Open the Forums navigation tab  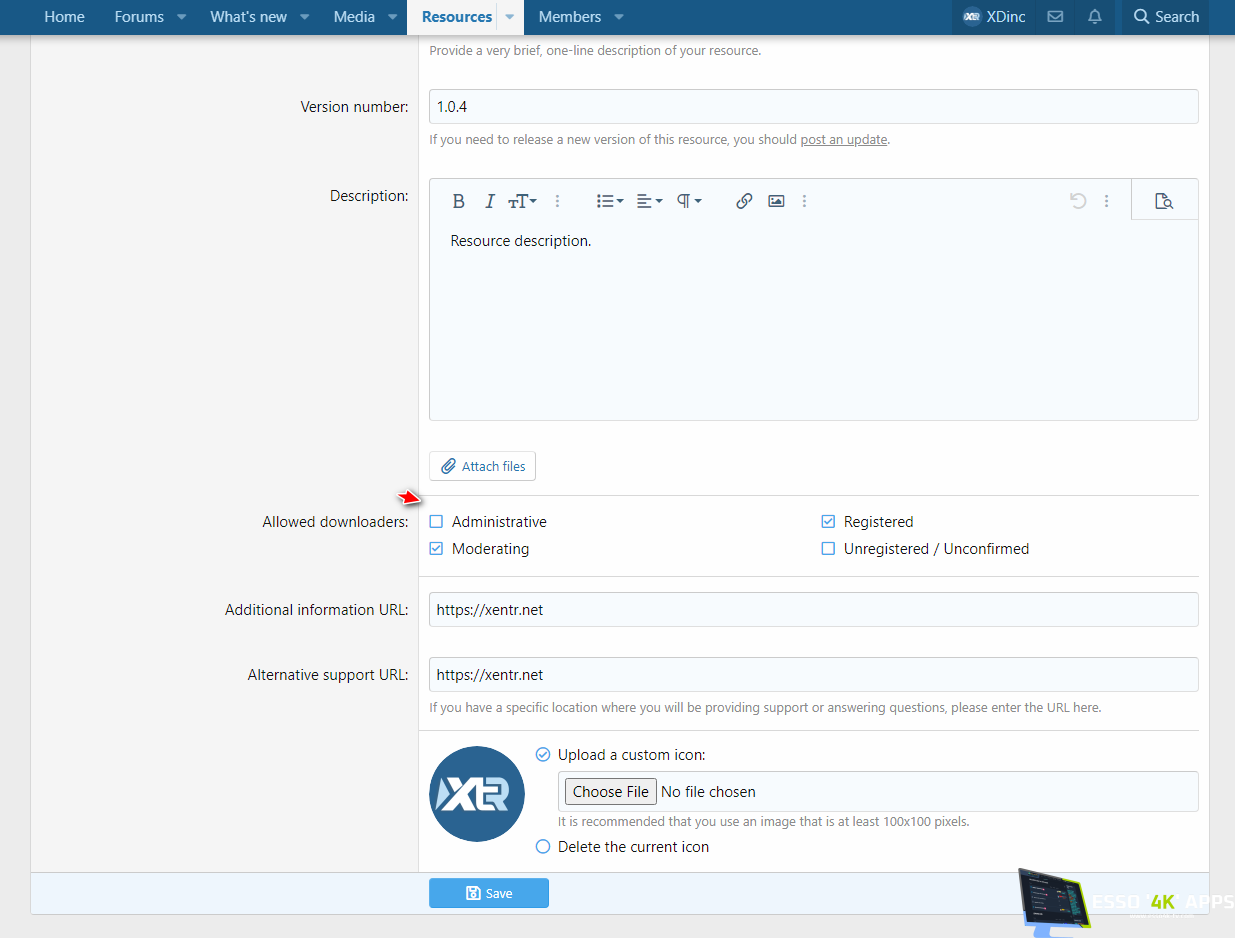[139, 17]
